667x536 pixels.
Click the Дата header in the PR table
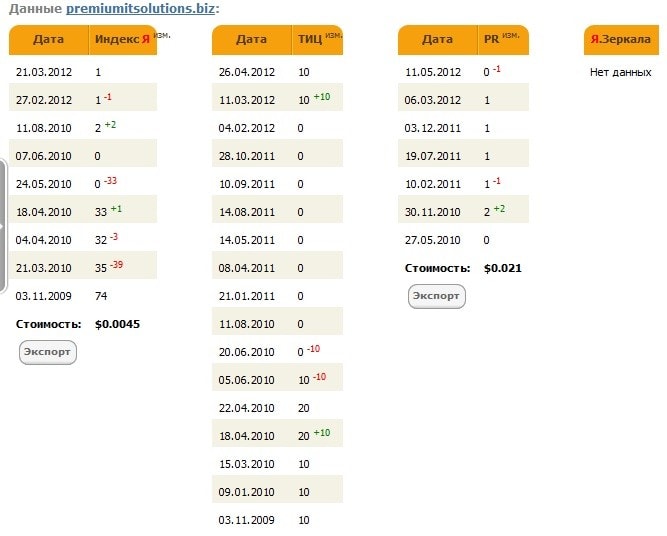pyautogui.click(x=437, y=40)
